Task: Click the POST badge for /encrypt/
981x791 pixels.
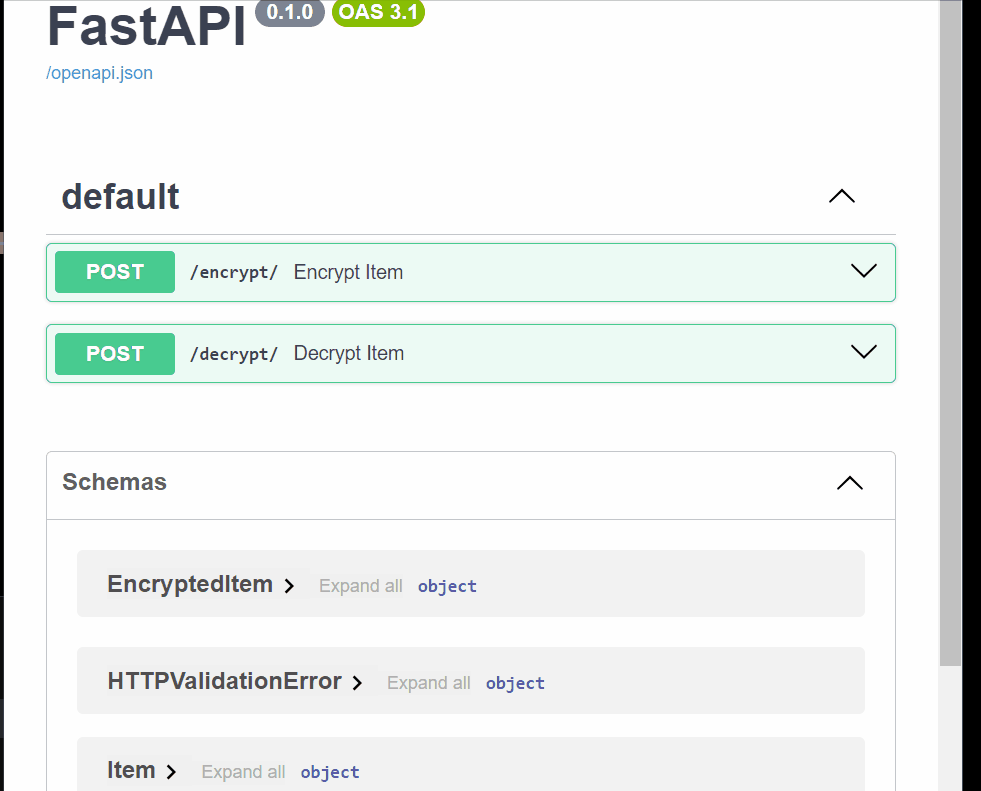Action: point(115,272)
